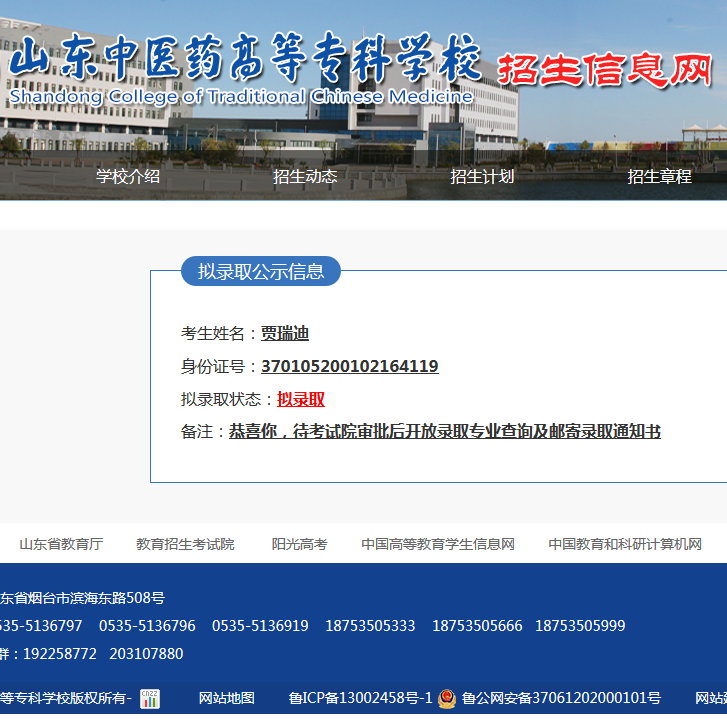Click mobile number 18753505666
Image resolution: width=727 pixels, height=727 pixels.
[477, 626]
